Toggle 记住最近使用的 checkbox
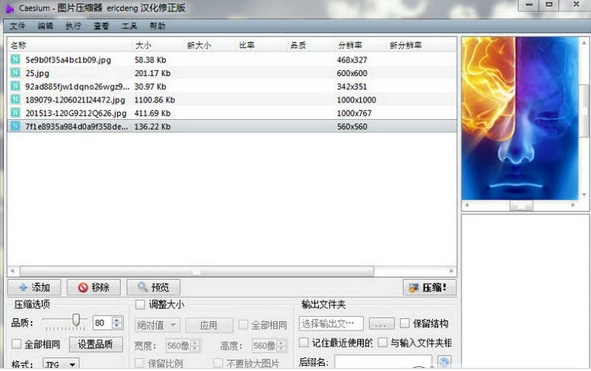This screenshot has height=371, width=591. click(x=303, y=342)
